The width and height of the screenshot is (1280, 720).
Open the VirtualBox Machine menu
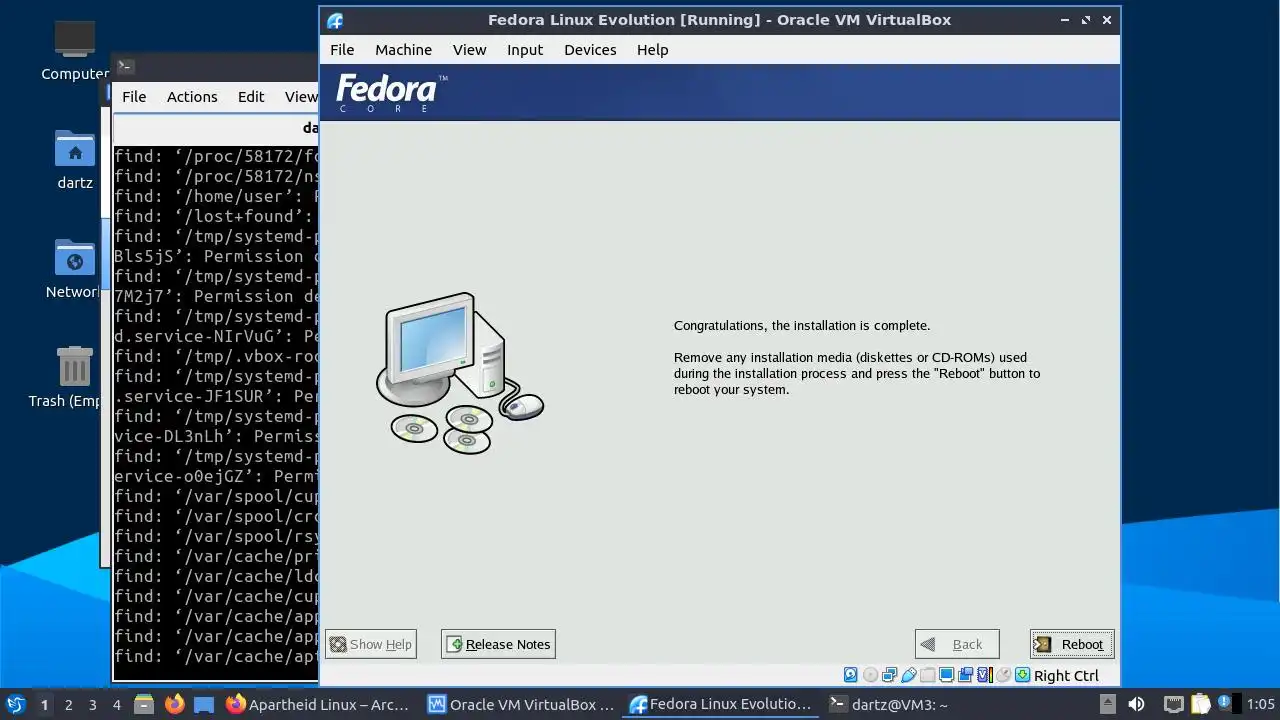click(x=403, y=49)
